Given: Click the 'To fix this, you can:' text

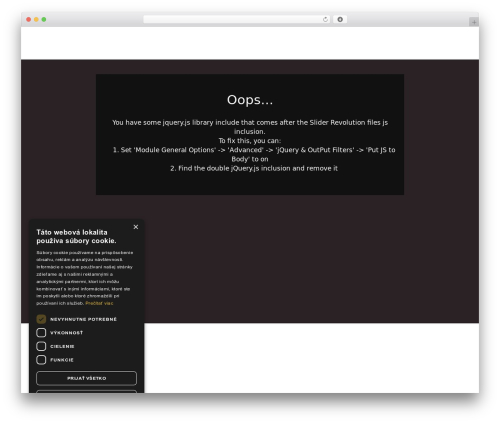Looking at the screenshot, I should click(x=250, y=141).
